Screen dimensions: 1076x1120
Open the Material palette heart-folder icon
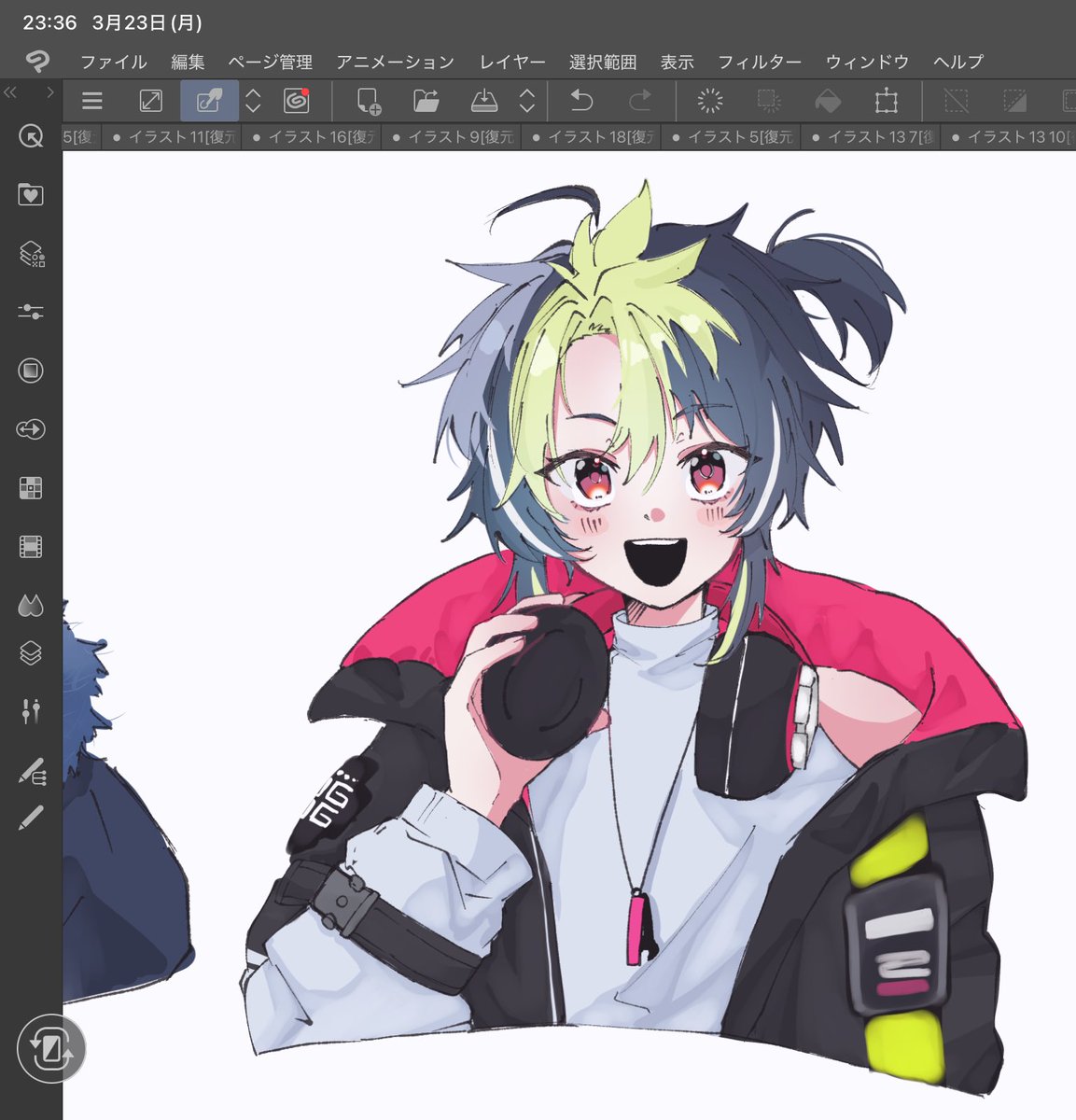(31, 194)
